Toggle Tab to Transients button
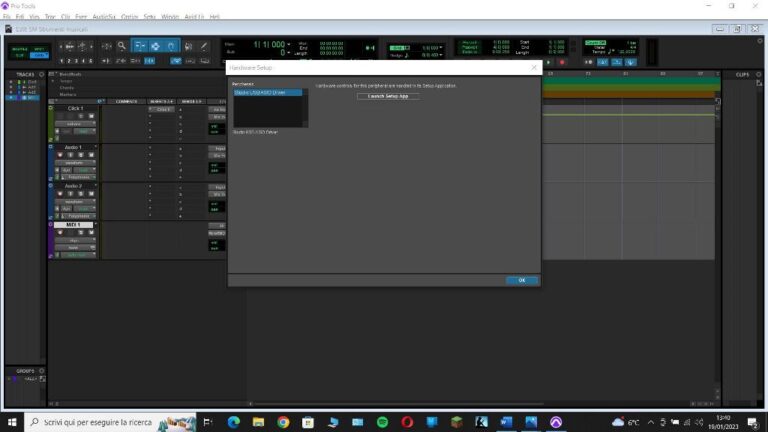This screenshot has width=768, height=432. point(106,61)
